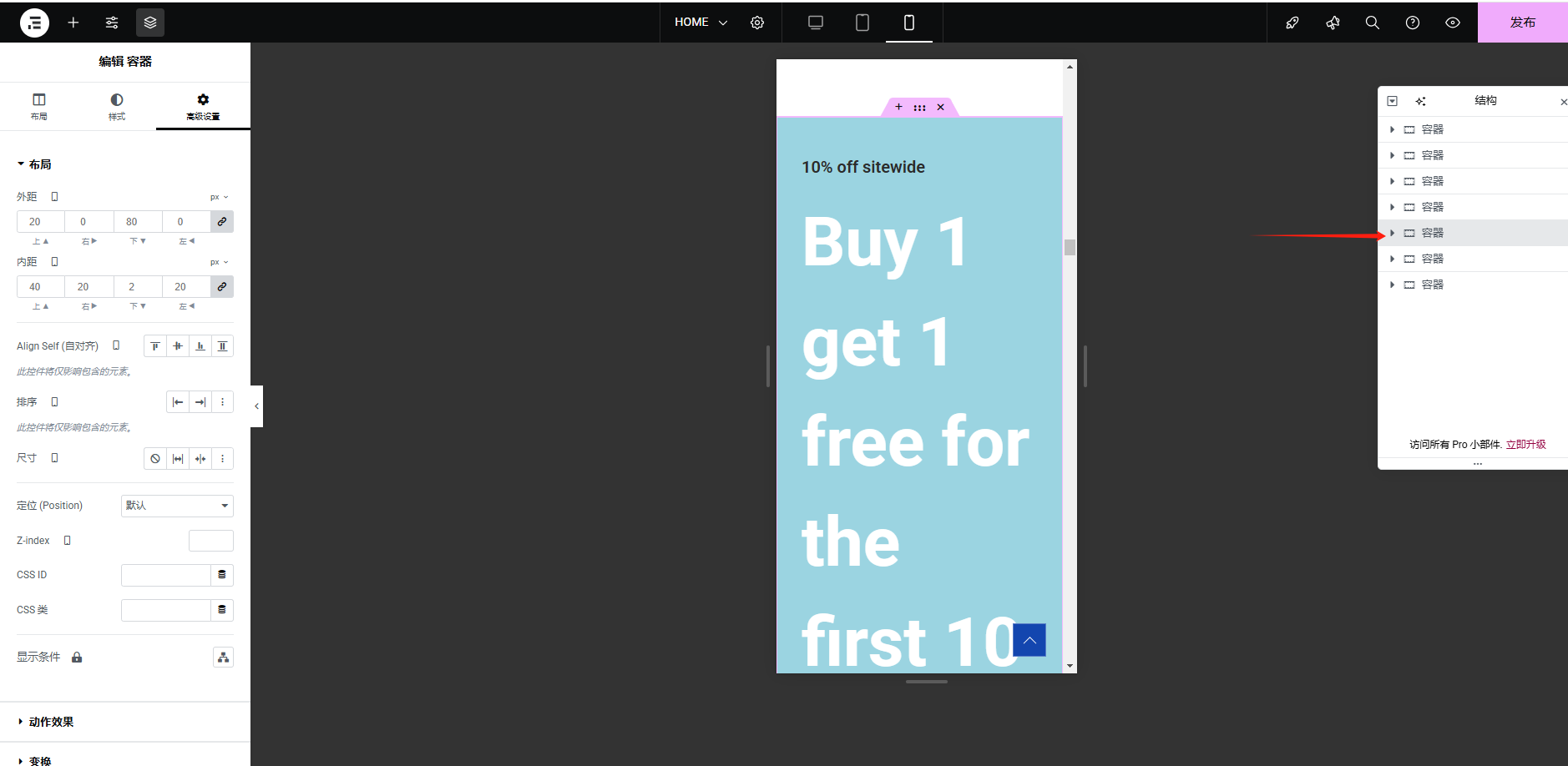
Task: Open site settings sliders icon
Action: click(112, 23)
